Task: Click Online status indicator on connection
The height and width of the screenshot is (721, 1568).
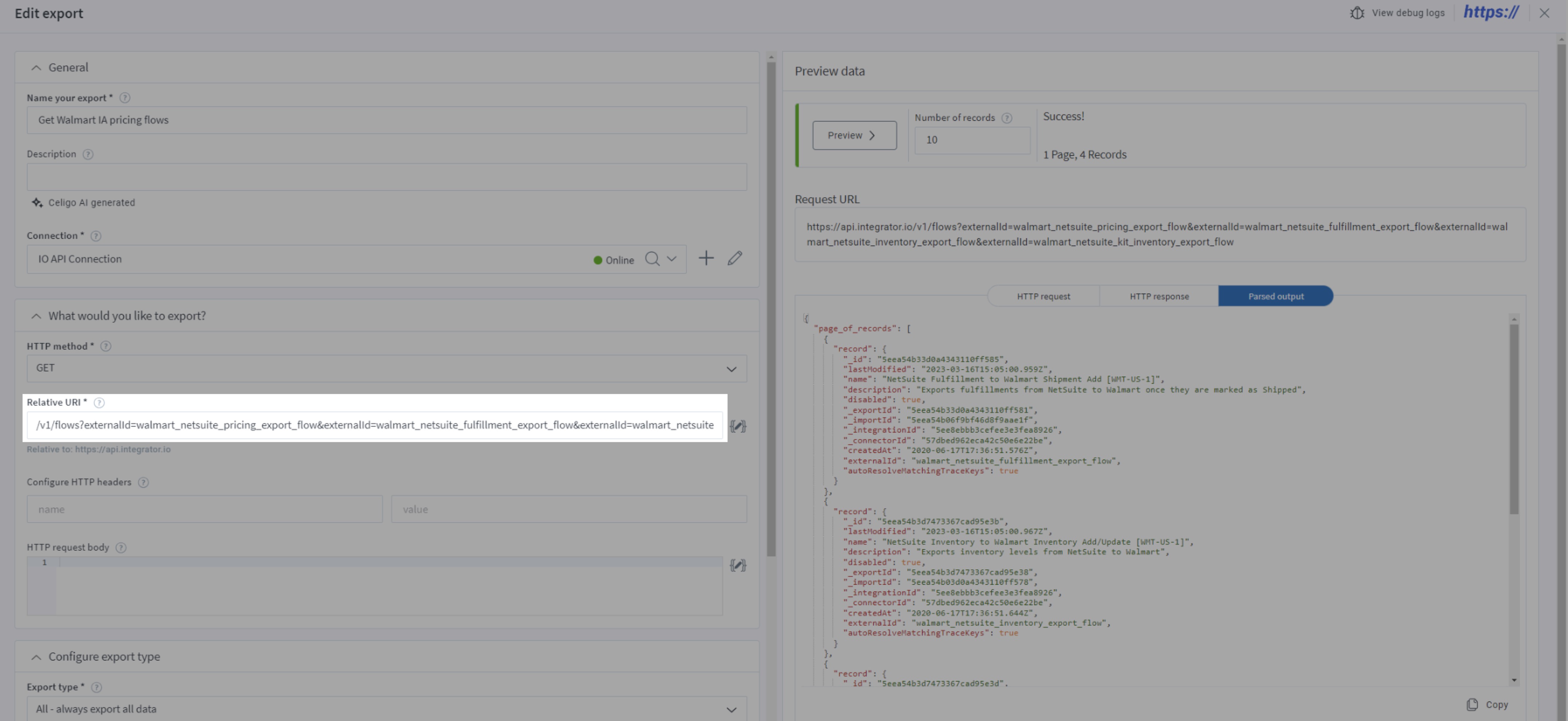Action: click(614, 260)
